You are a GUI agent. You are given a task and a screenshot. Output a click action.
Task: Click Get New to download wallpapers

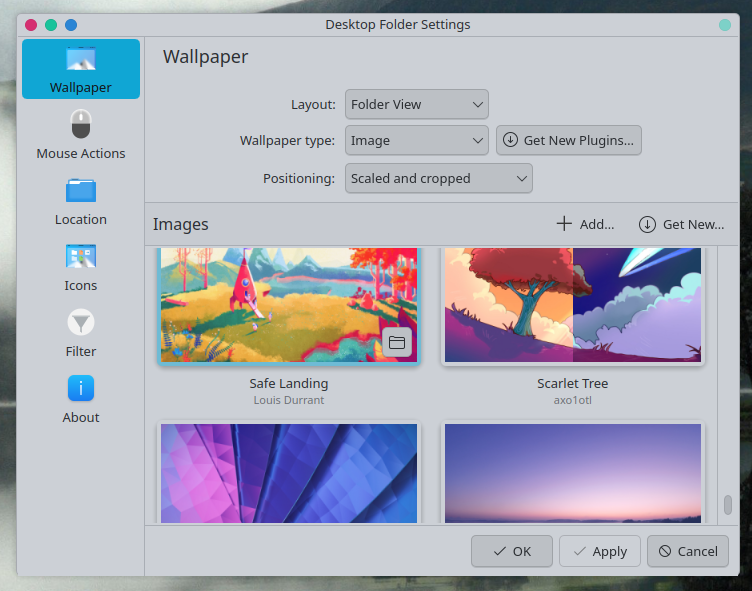[x=682, y=224]
